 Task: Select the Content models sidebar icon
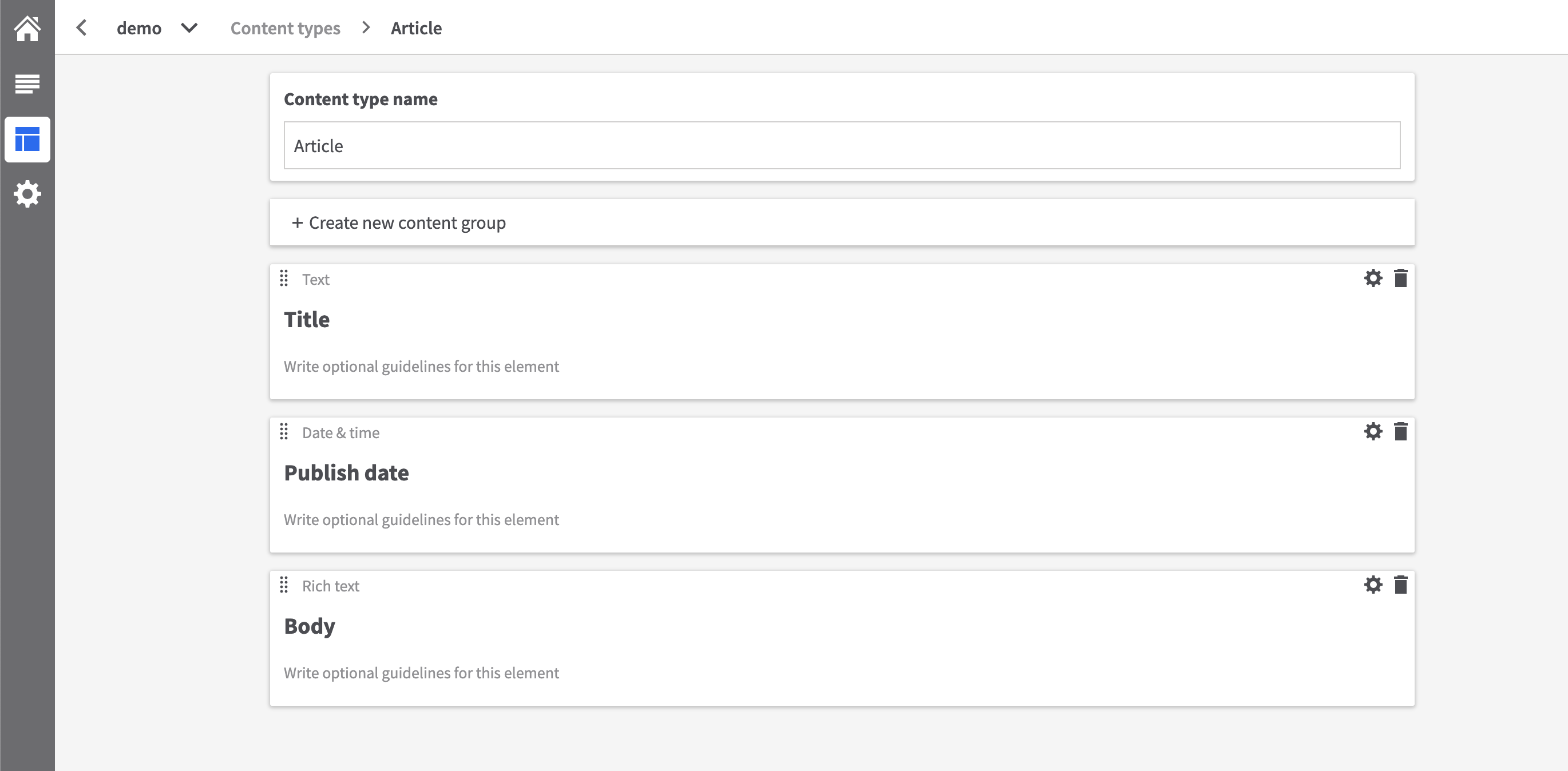pyautogui.click(x=27, y=139)
